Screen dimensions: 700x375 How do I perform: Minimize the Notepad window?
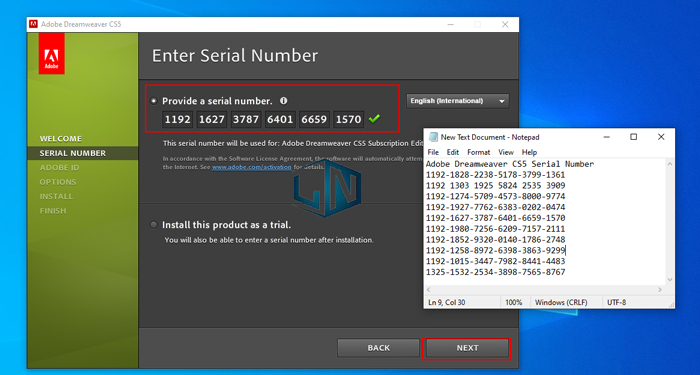[x=606, y=137]
